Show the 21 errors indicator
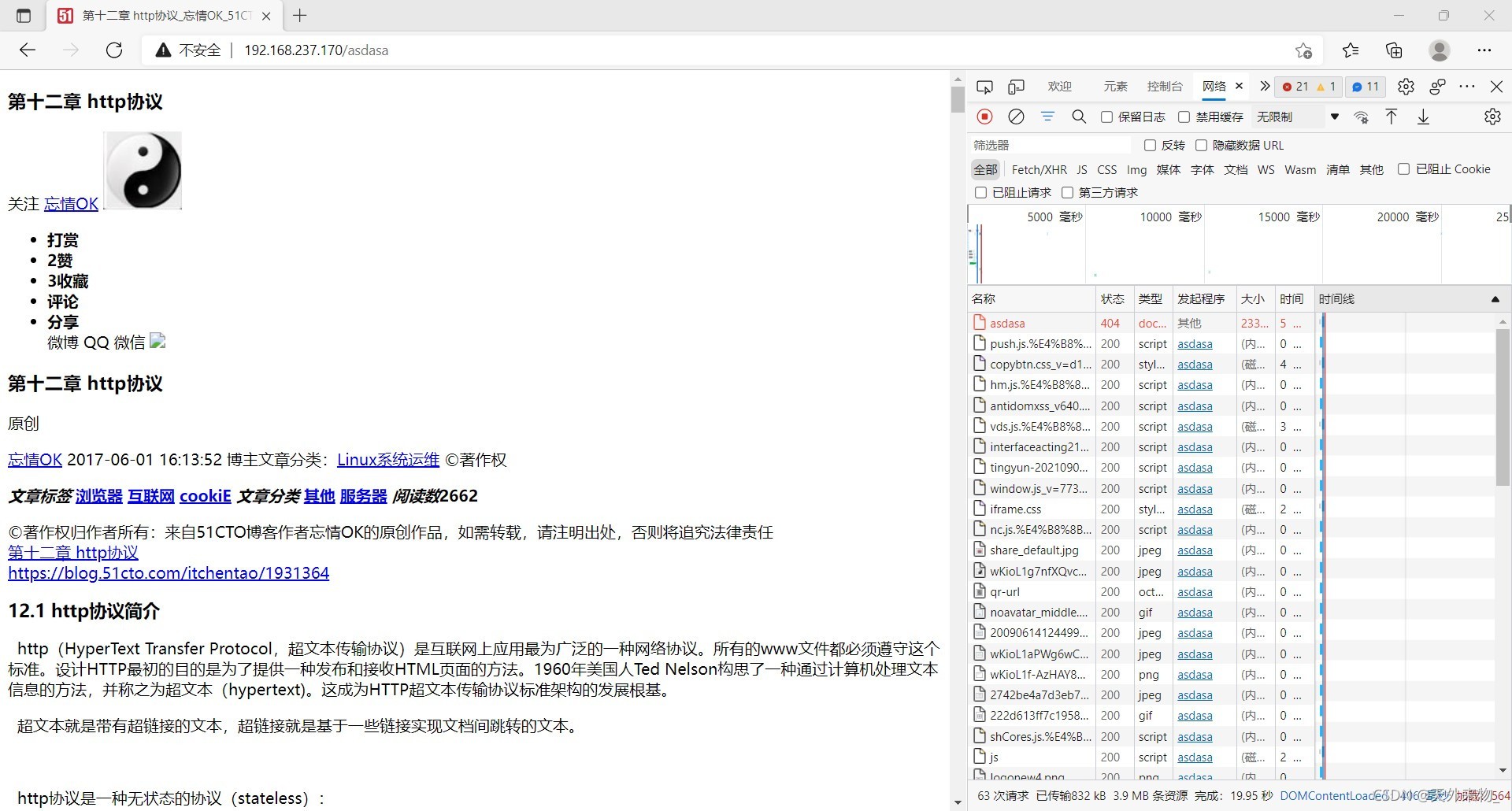1512x811 pixels. pyautogui.click(x=1295, y=87)
